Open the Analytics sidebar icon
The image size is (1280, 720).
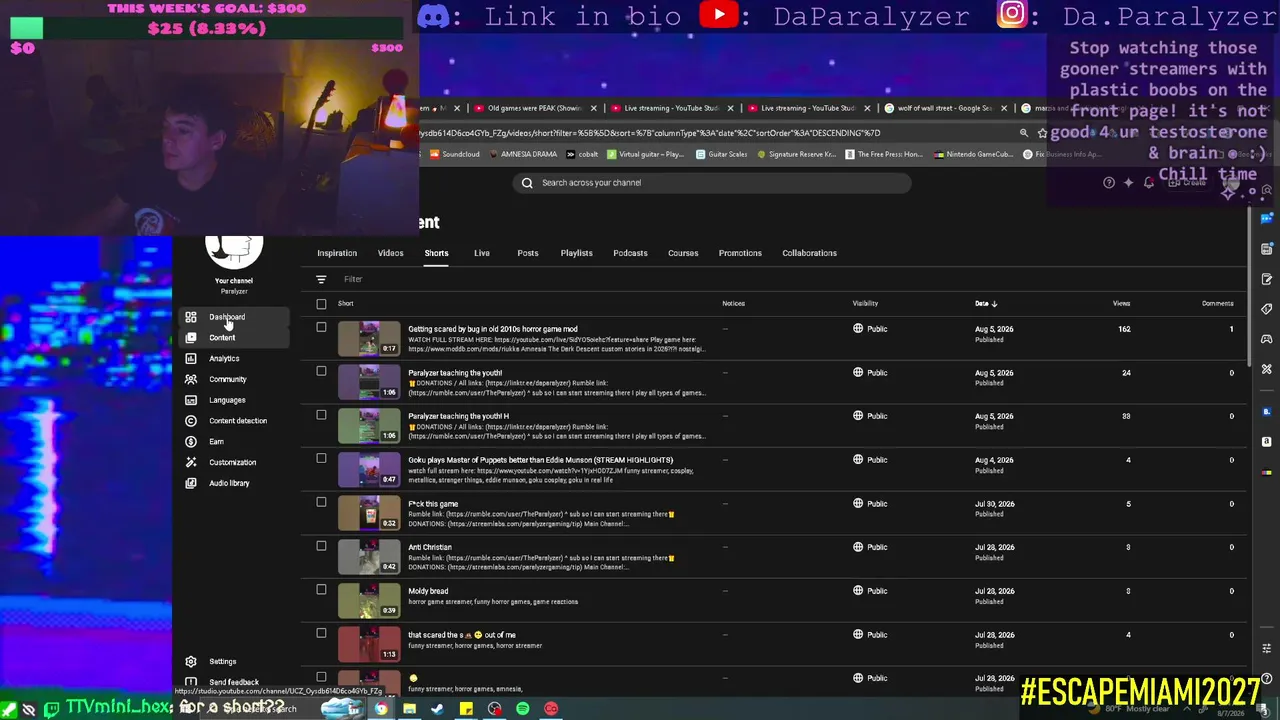click(191, 359)
